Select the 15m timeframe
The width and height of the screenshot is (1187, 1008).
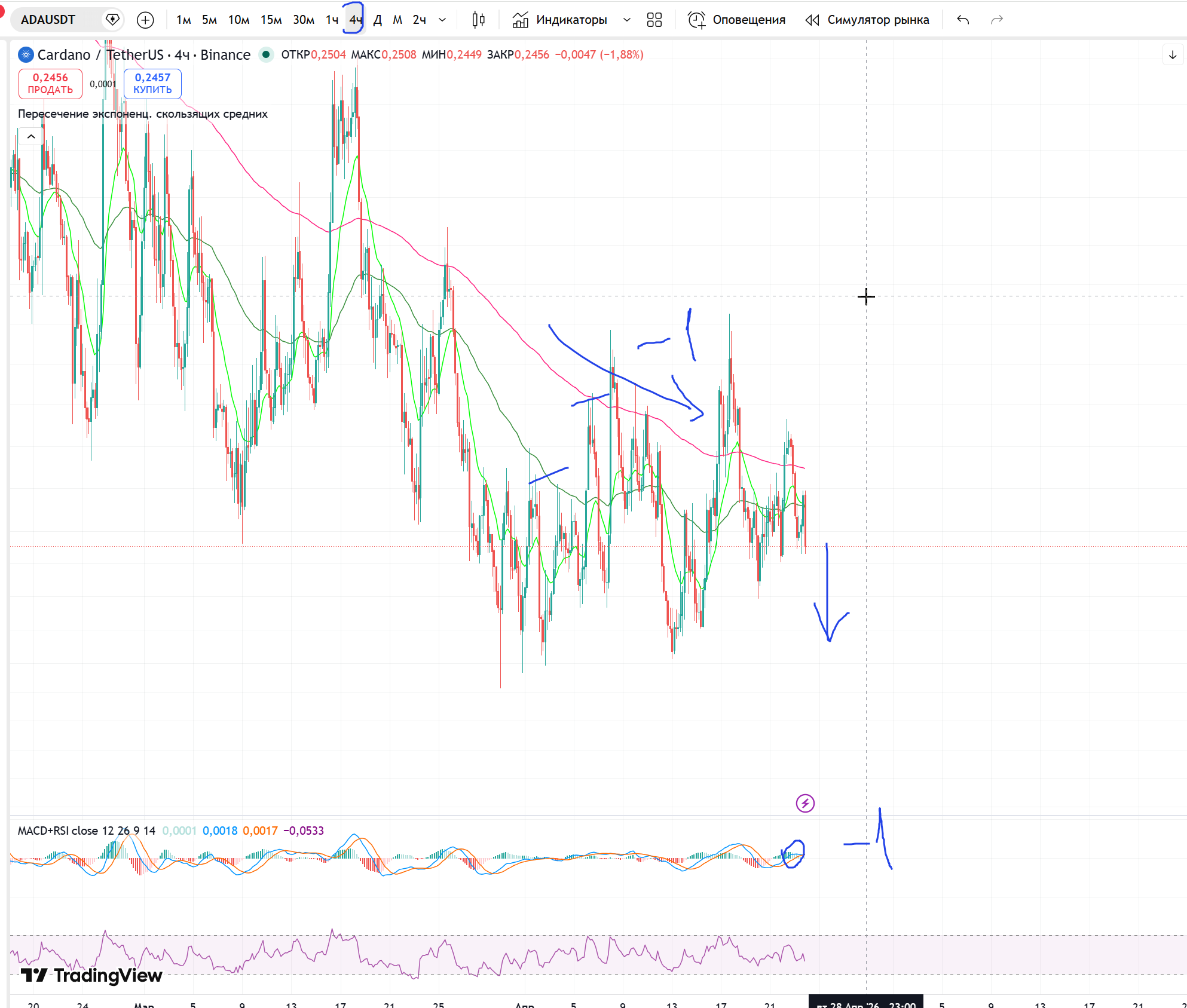point(271,20)
